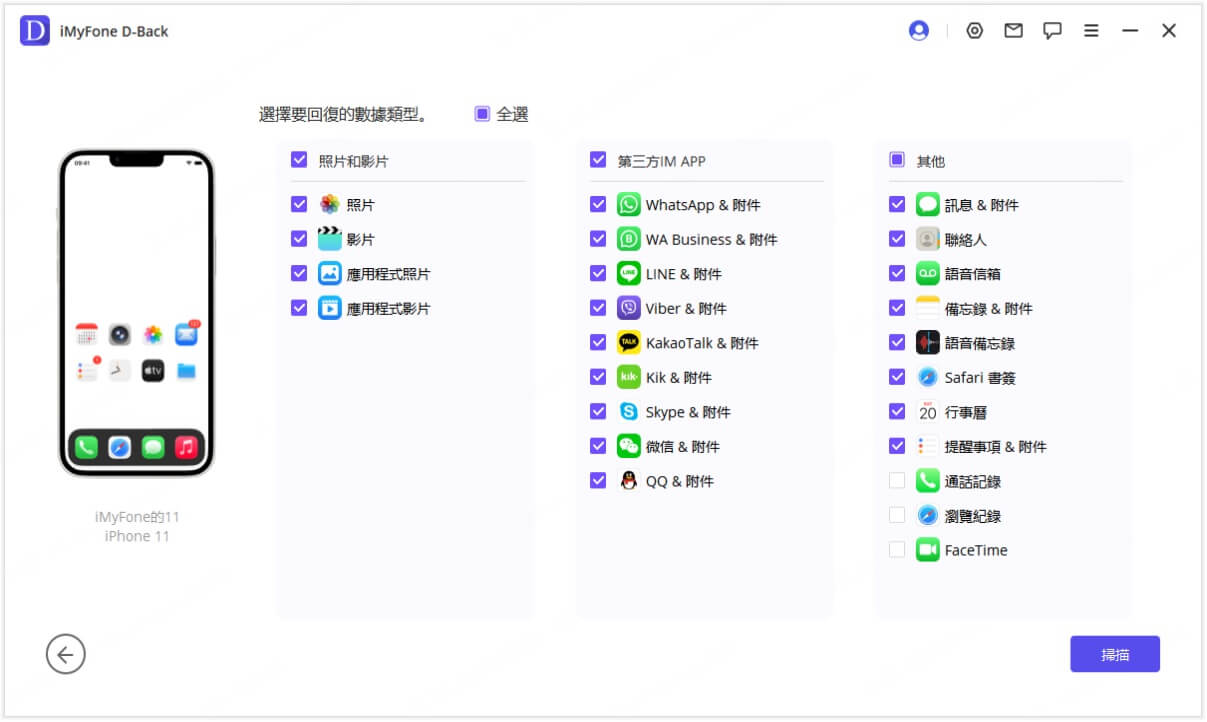This screenshot has width=1207, height=722.
Task: Click the back arrow button
Action: click(66, 654)
